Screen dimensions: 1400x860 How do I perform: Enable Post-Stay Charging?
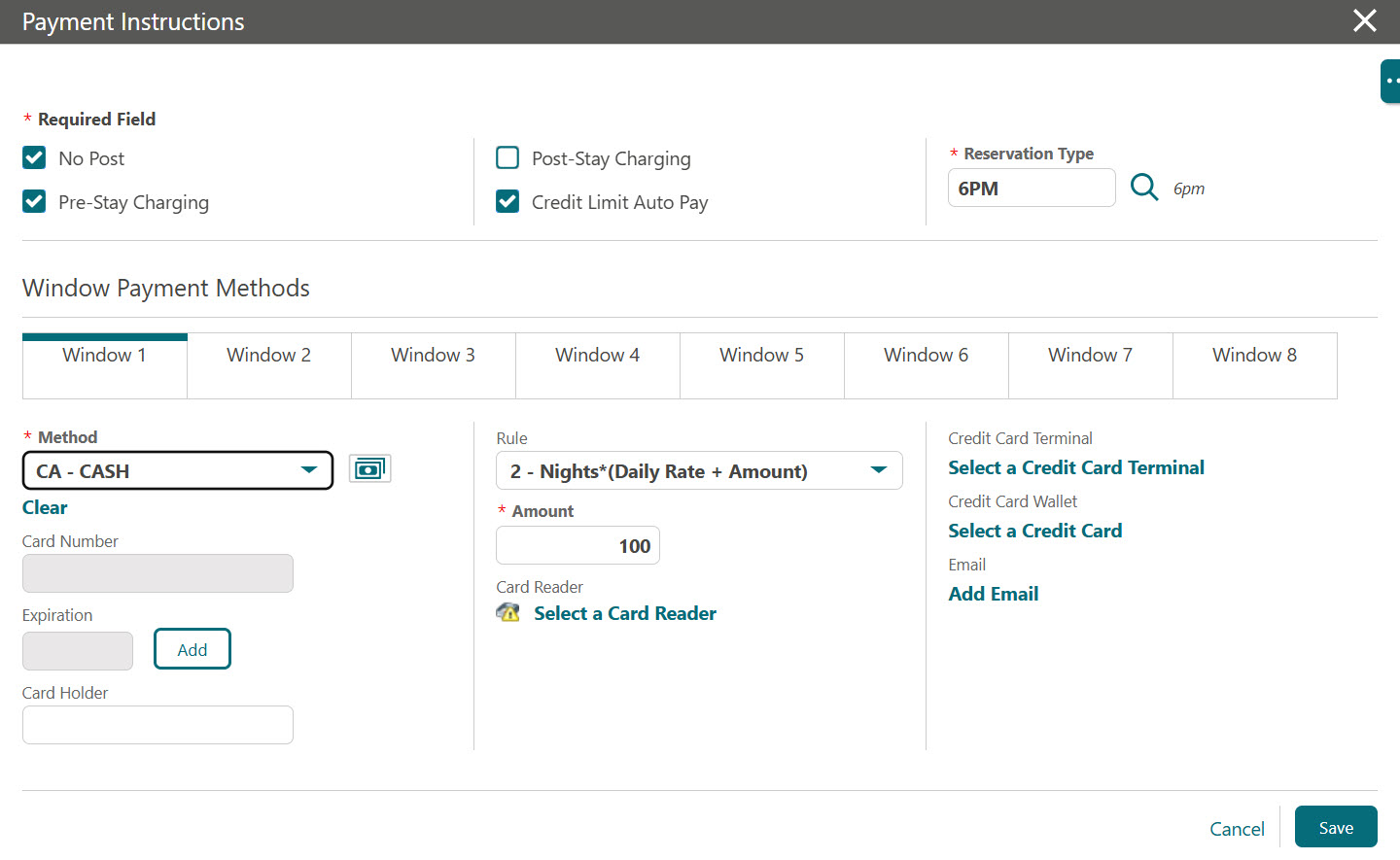click(507, 157)
